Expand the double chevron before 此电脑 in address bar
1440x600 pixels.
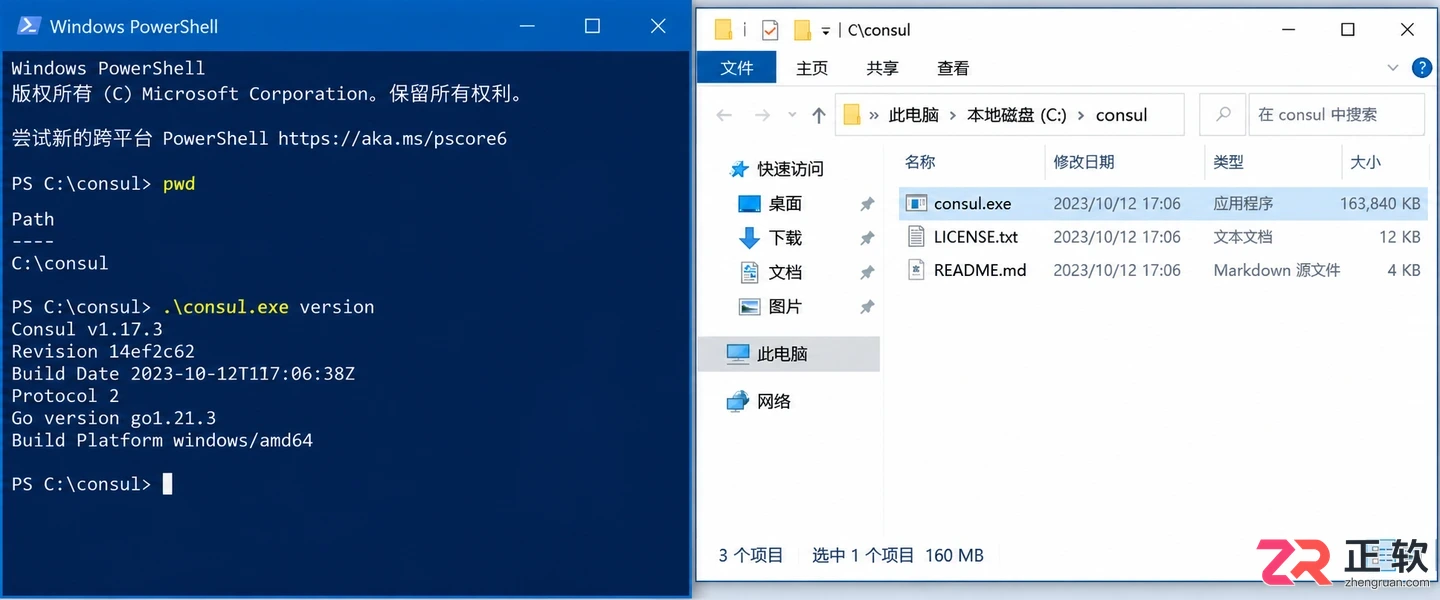tap(875, 115)
